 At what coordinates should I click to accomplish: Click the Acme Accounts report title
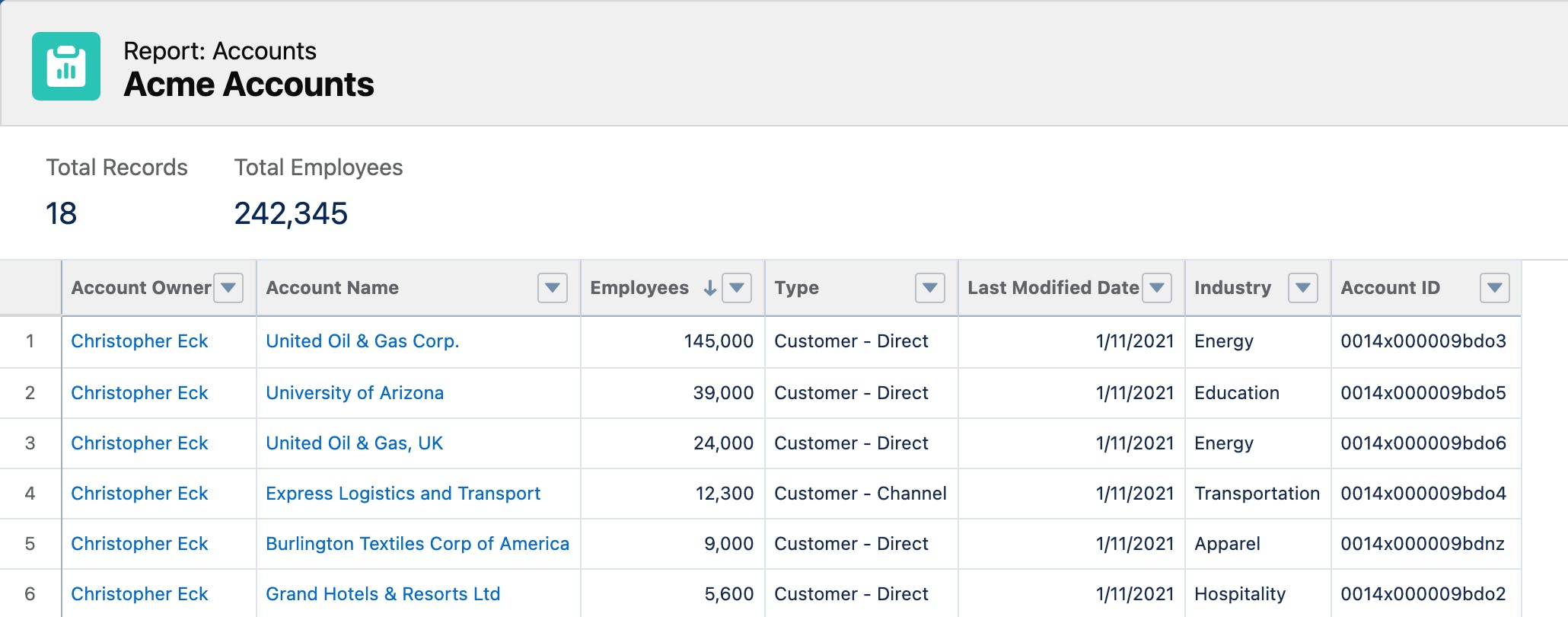coord(249,85)
